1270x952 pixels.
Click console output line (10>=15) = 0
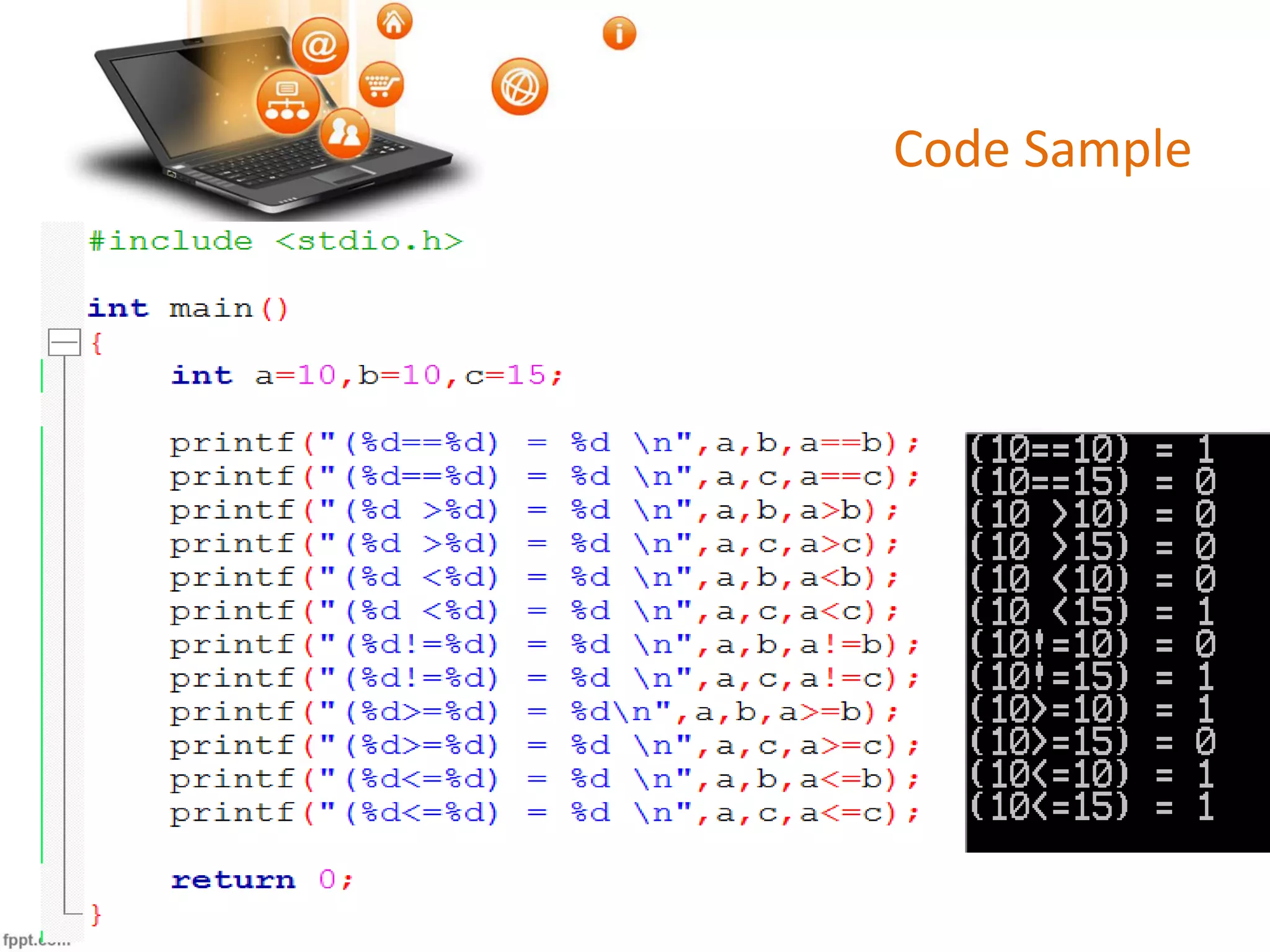coord(1092,741)
